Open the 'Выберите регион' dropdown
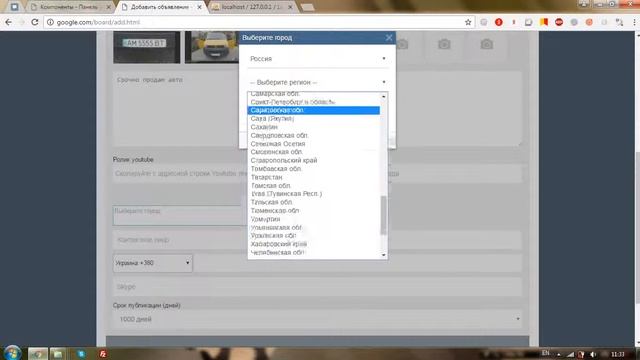The width and height of the screenshot is (640, 360). click(x=318, y=82)
